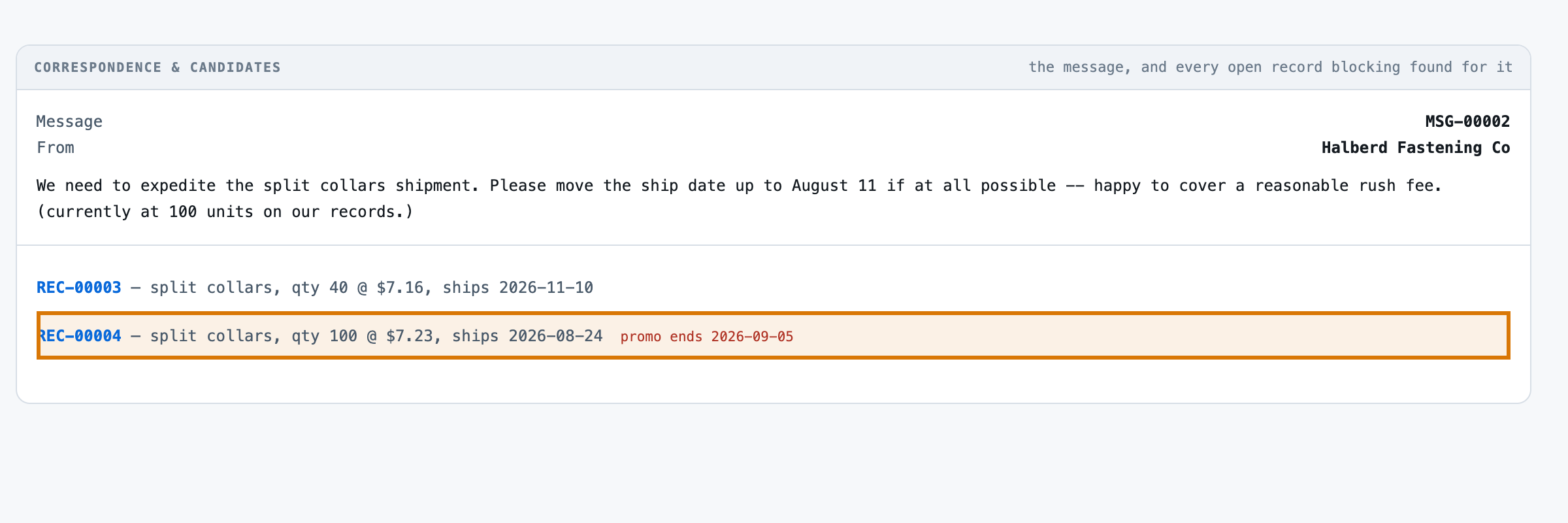Image resolution: width=1568 pixels, height=523 pixels.
Task: Click the MSG-00002 message identifier
Action: 1467,122
